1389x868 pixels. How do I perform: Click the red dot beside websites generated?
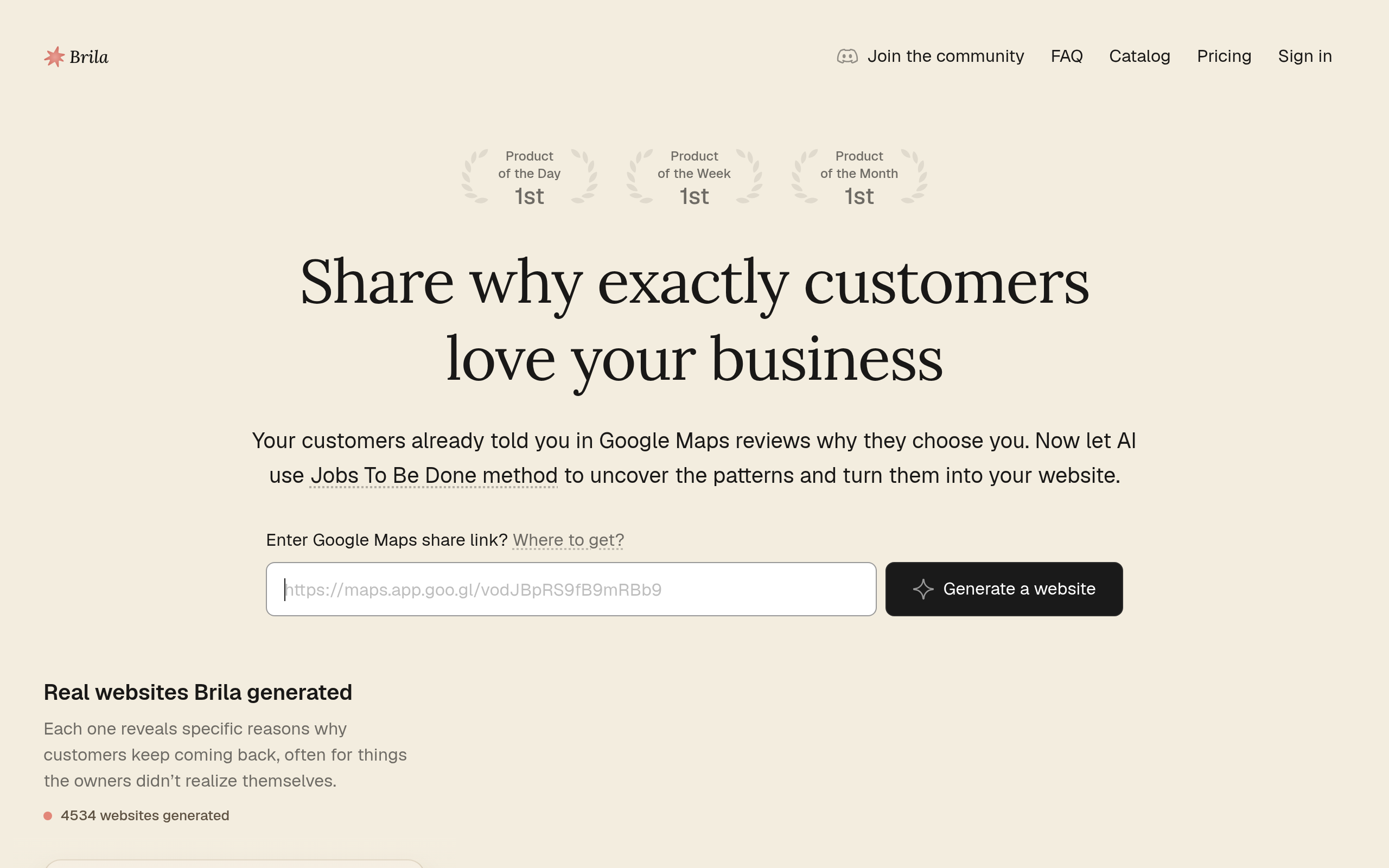[x=48, y=816]
